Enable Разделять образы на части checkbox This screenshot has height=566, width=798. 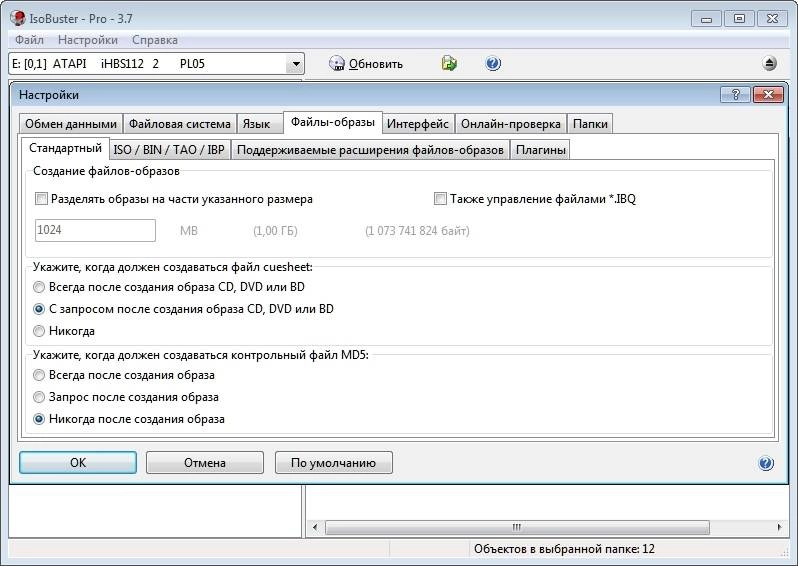click(41, 199)
